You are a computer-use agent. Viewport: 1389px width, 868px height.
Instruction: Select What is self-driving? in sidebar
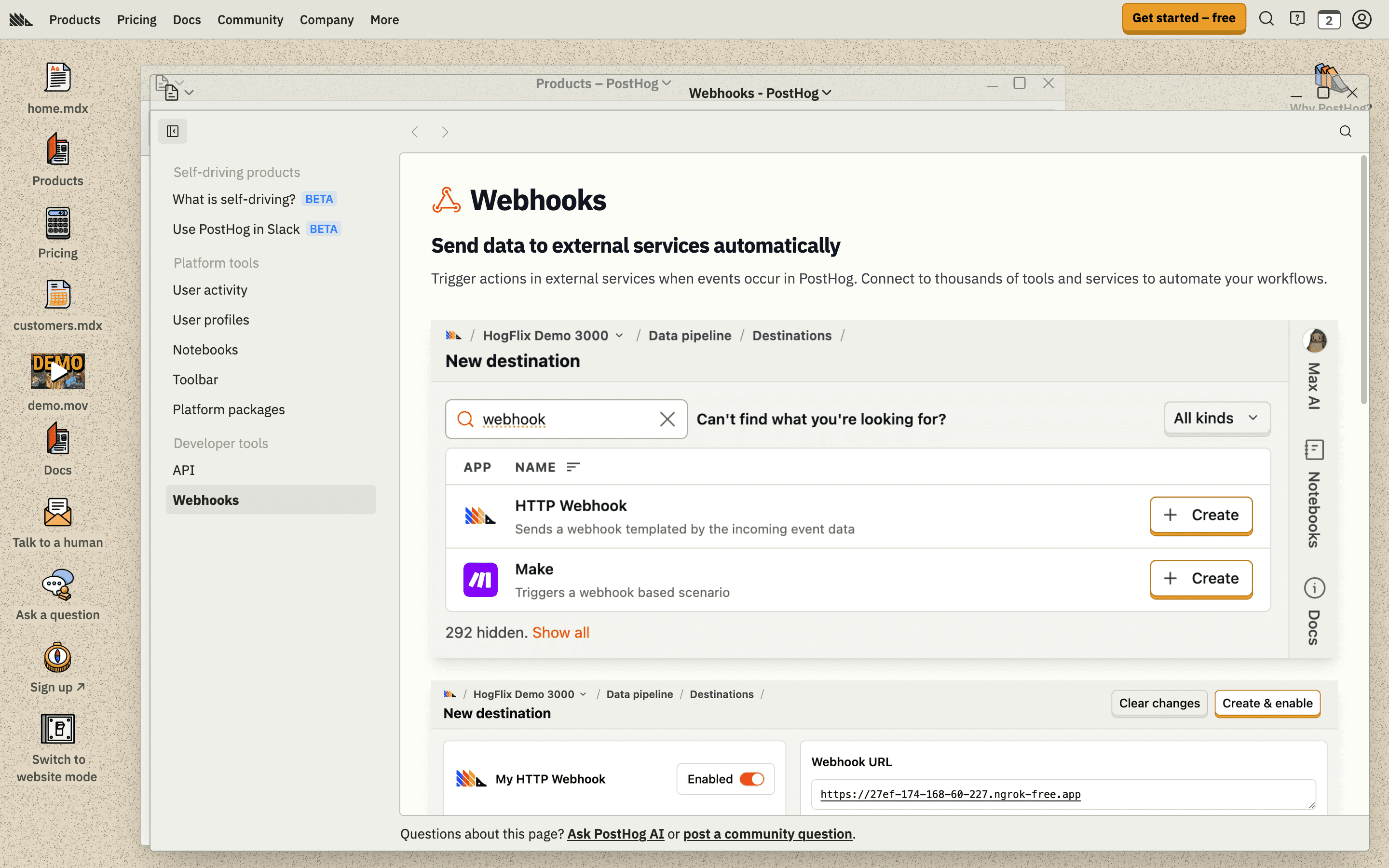[271, 199]
